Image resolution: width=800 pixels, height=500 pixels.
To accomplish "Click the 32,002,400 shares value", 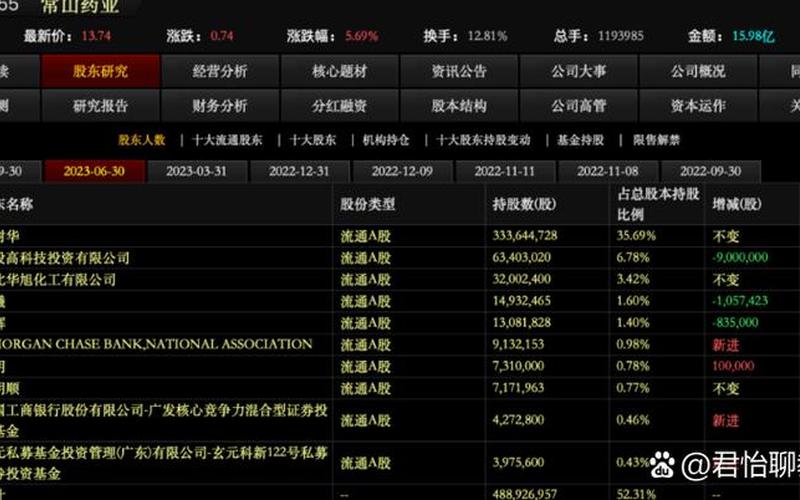I will [x=521, y=279].
